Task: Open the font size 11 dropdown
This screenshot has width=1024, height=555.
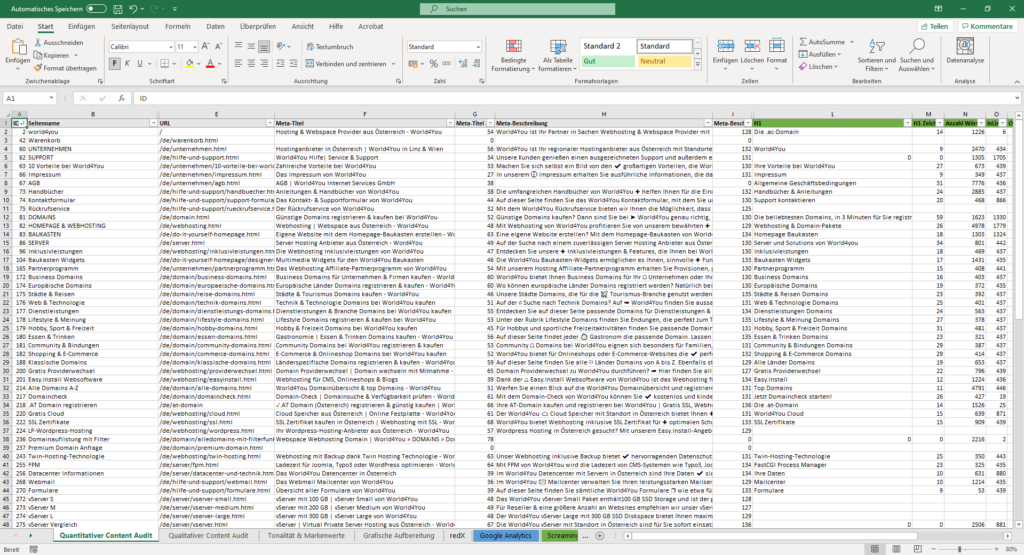Action: pyautogui.click(x=195, y=47)
